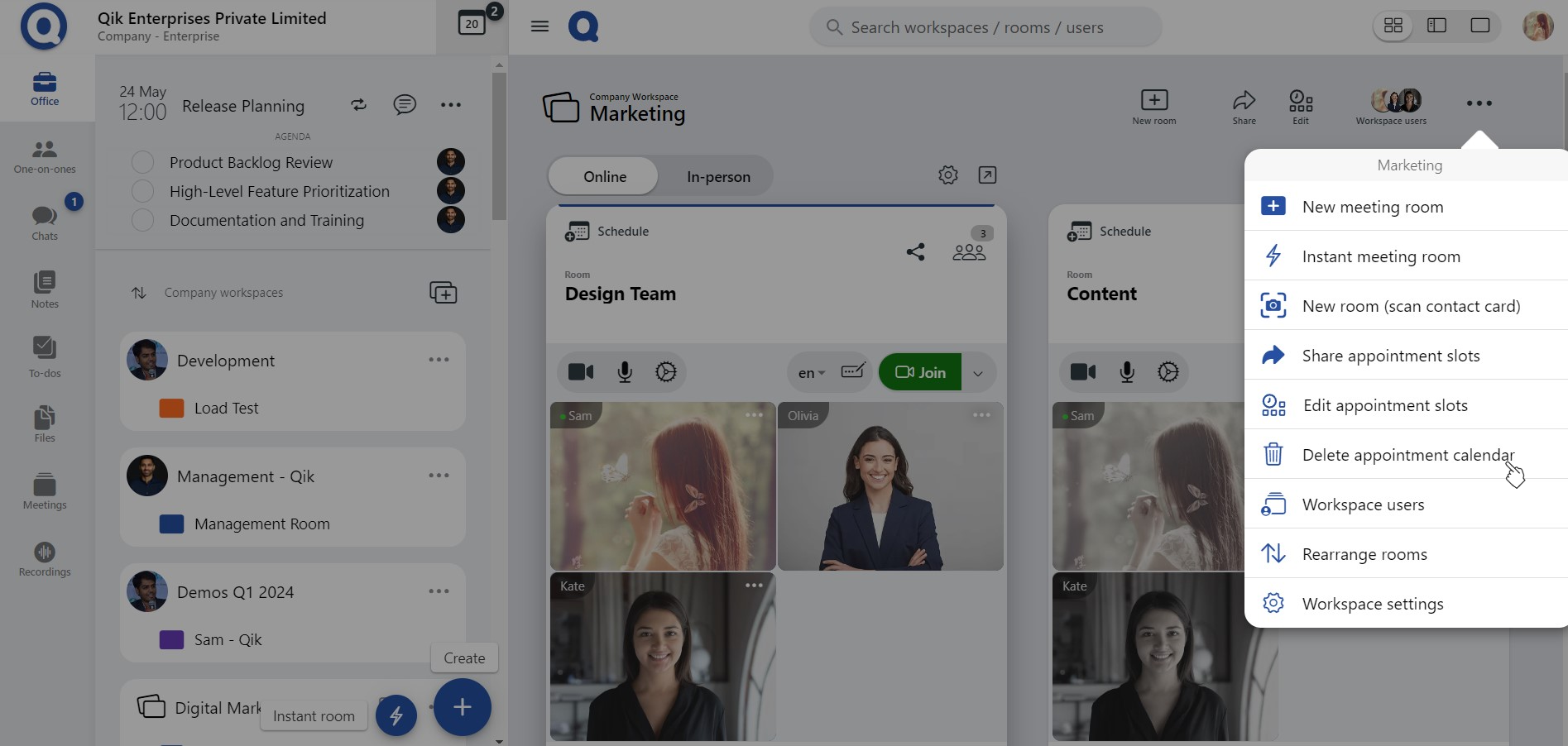
Task: Expand the Join button dropdown arrow
Action: 978,373
